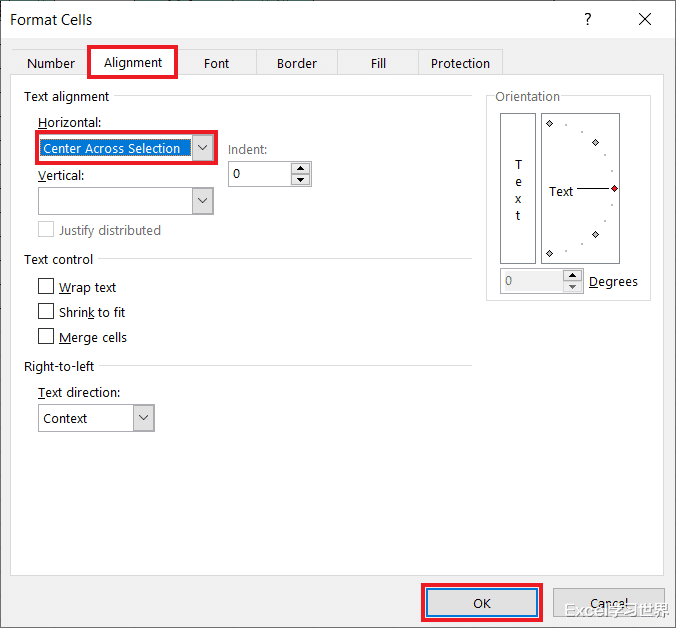Click the empty Vertical alignment combo box
676x628 pixels.
click(x=115, y=200)
